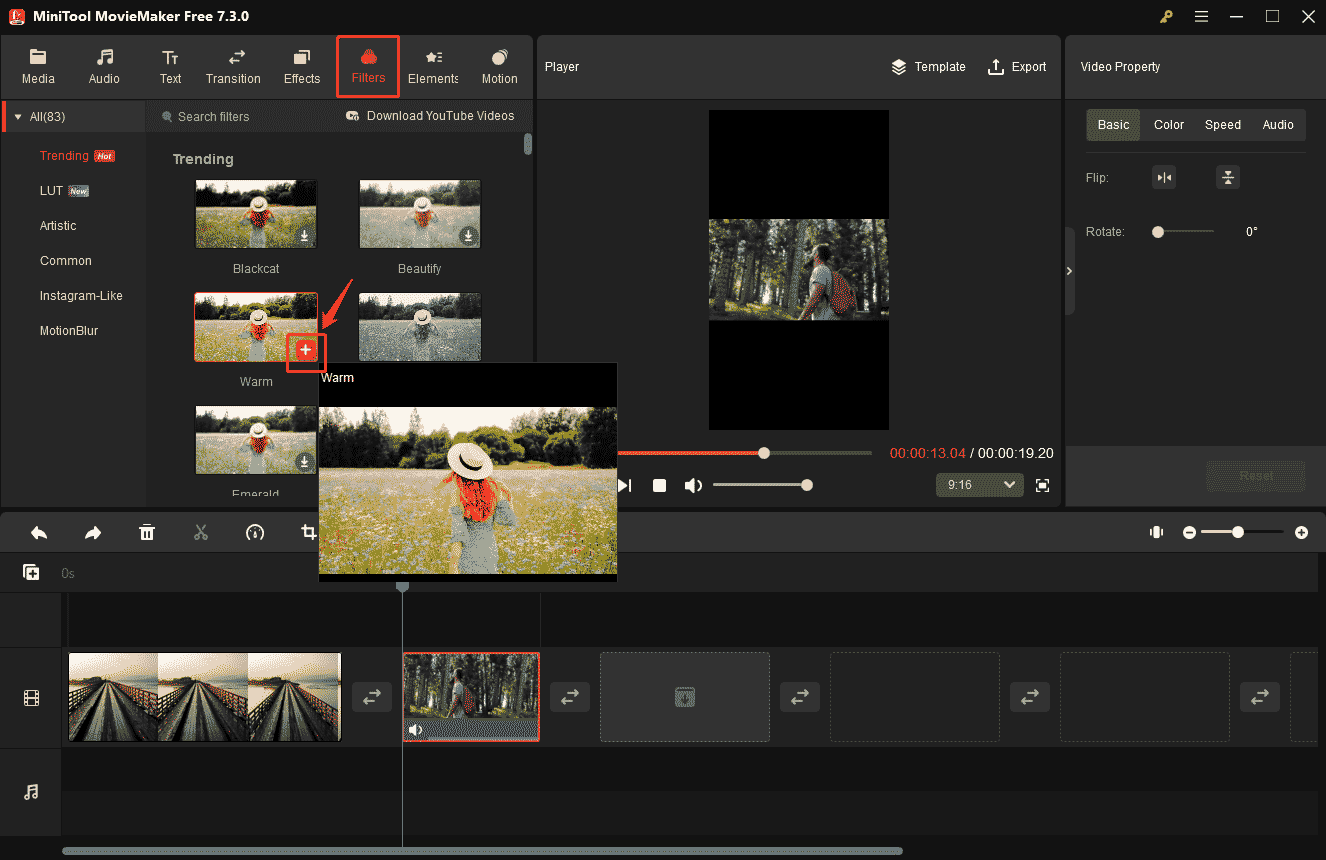Click the timeline playhead marker
This screenshot has width=1326, height=860.
tap(402, 586)
